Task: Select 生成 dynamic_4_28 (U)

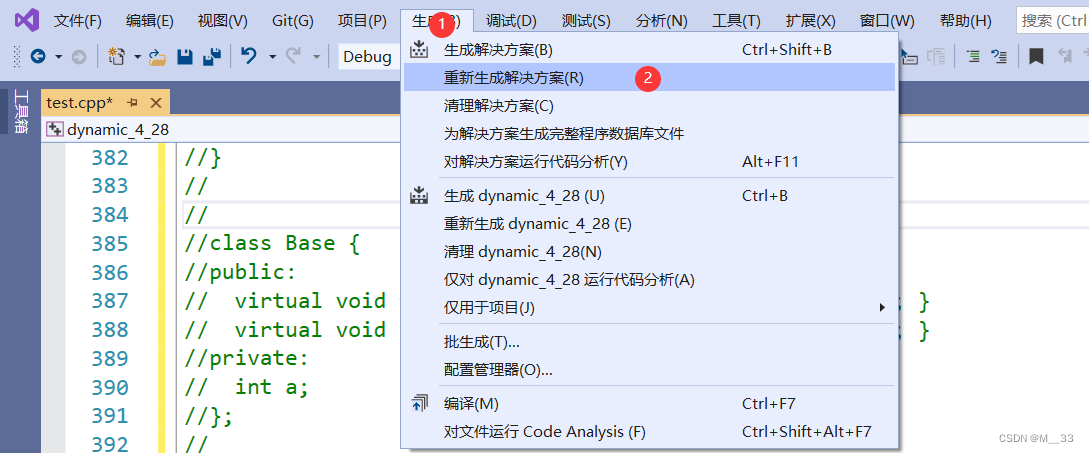Action: point(649,196)
